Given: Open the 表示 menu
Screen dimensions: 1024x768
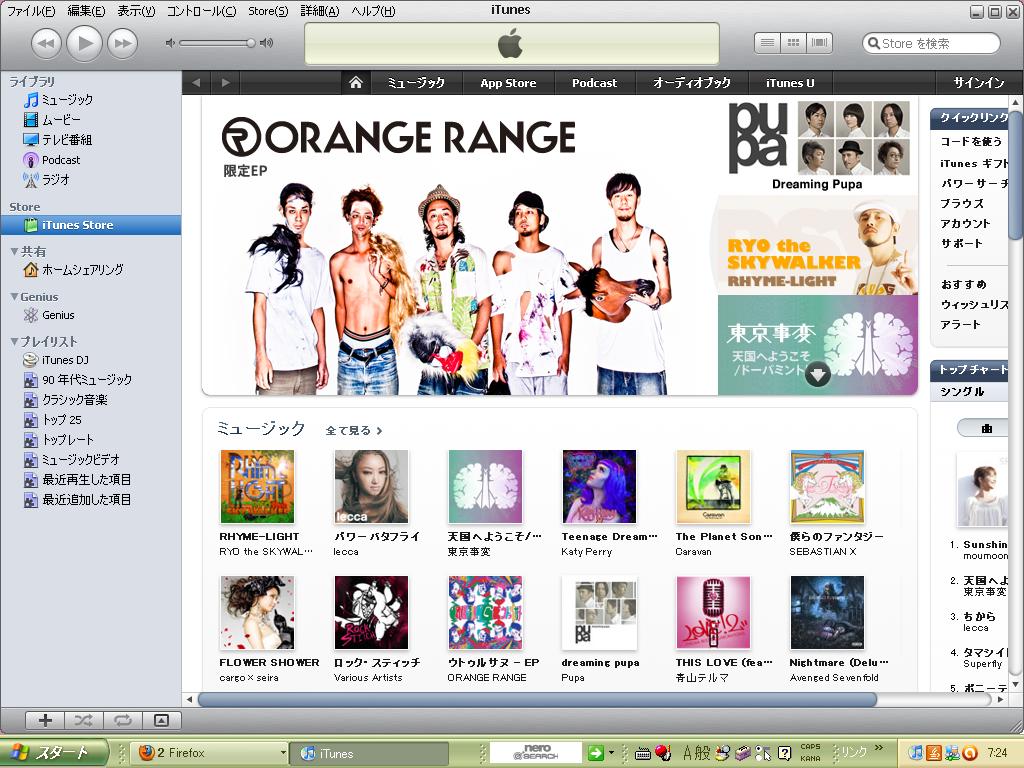Looking at the screenshot, I should [136, 11].
